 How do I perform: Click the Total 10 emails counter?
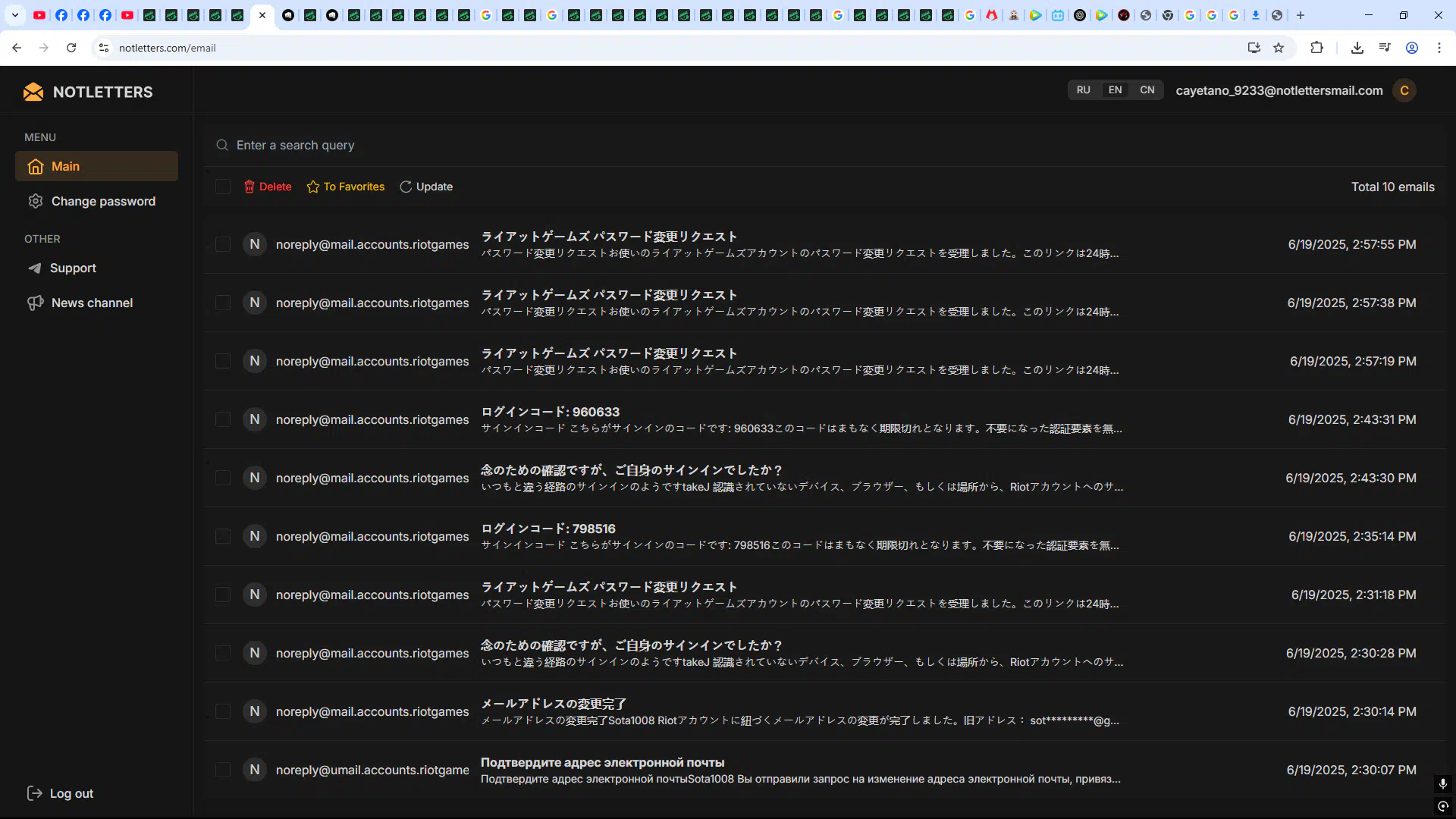[x=1392, y=187]
